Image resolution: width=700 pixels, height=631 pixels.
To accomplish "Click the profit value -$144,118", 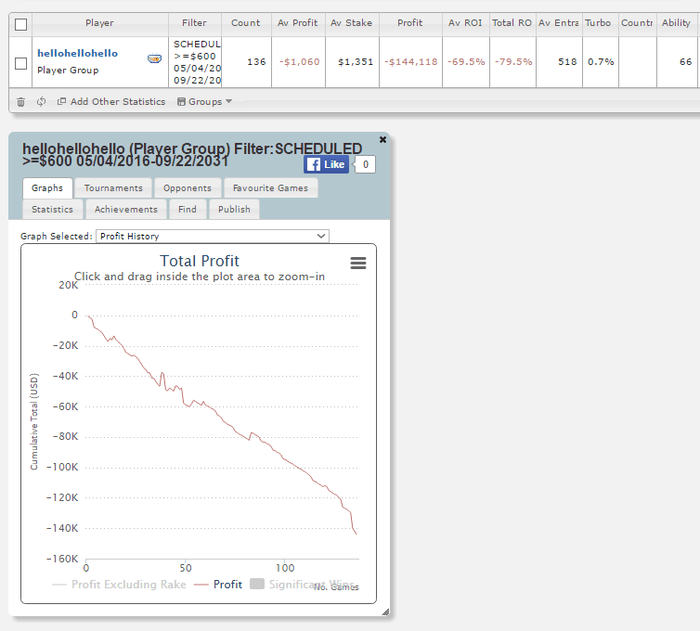I will click(411, 62).
